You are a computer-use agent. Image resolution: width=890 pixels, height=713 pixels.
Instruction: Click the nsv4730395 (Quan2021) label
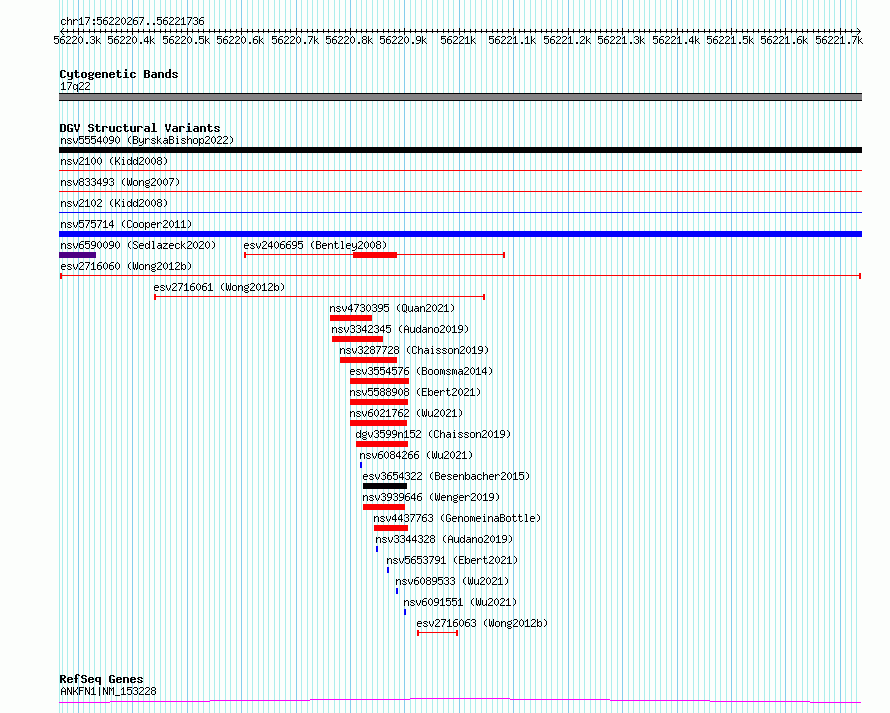(x=392, y=308)
